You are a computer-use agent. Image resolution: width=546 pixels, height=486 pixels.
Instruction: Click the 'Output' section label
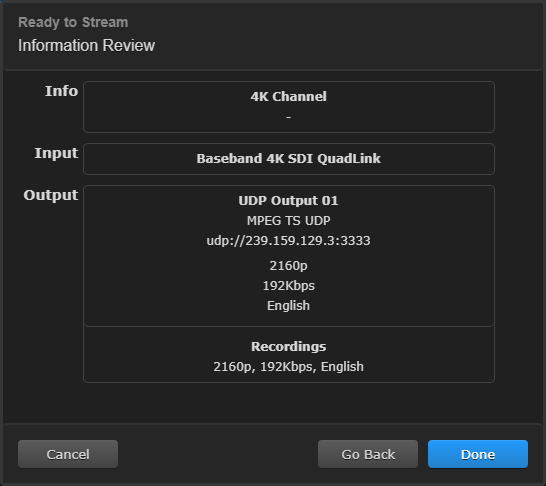click(x=51, y=195)
